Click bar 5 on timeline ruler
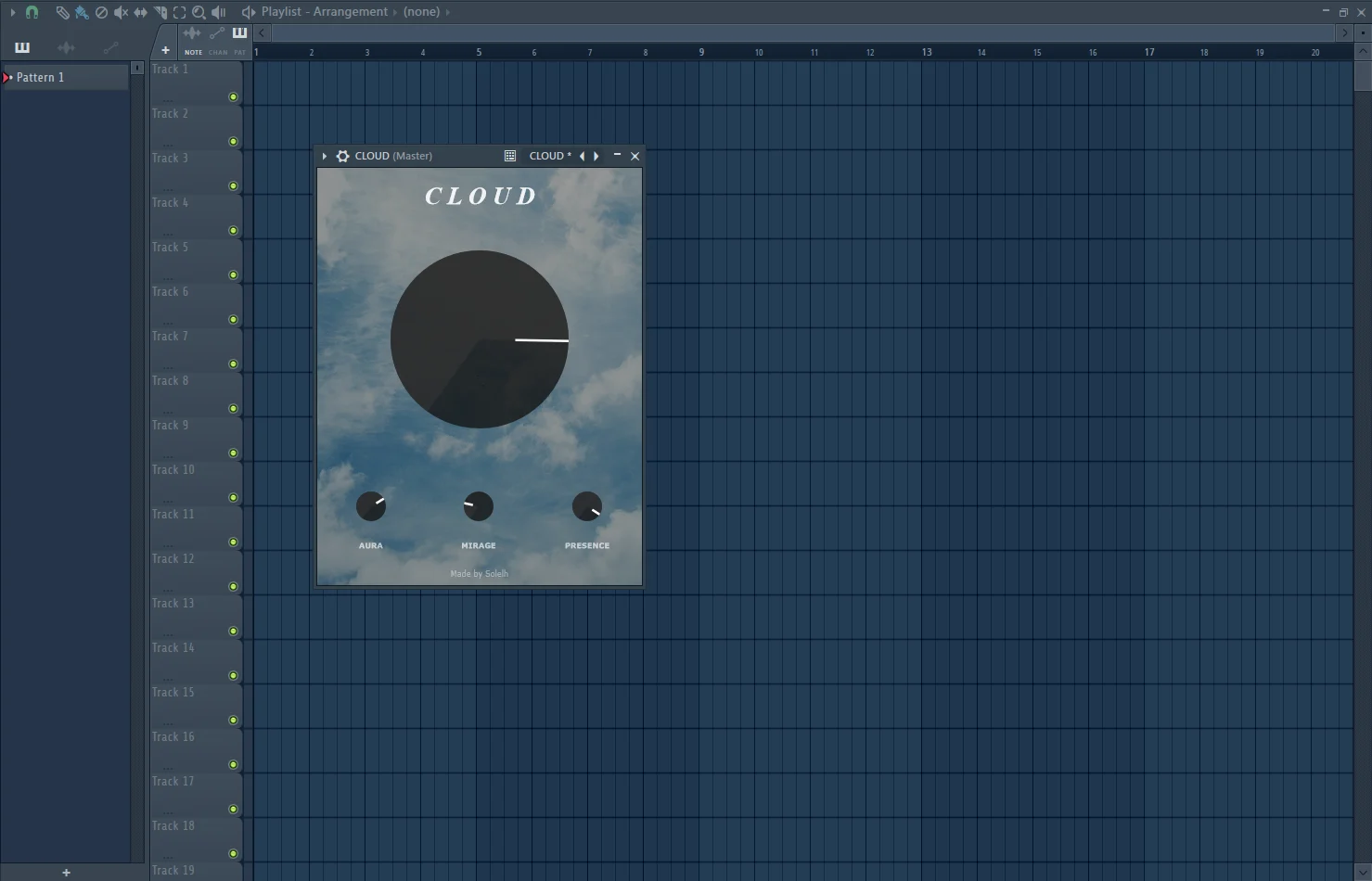Image resolution: width=1372 pixels, height=881 pixels. click(x=479, y=52)
